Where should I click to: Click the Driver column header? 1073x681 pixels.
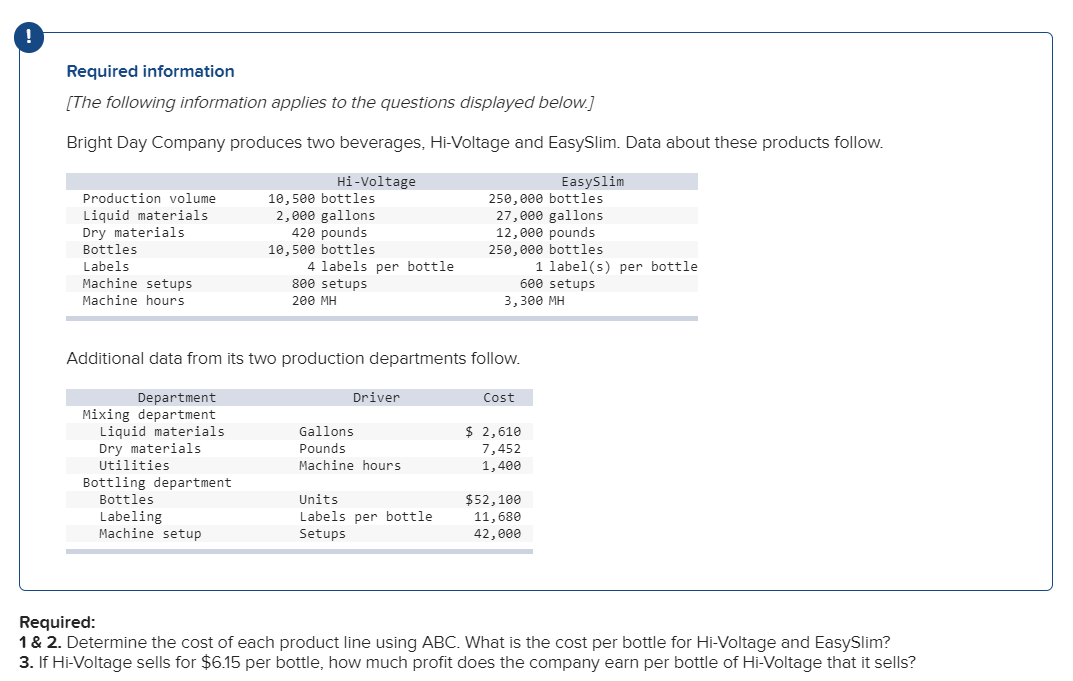click(376, 397)
